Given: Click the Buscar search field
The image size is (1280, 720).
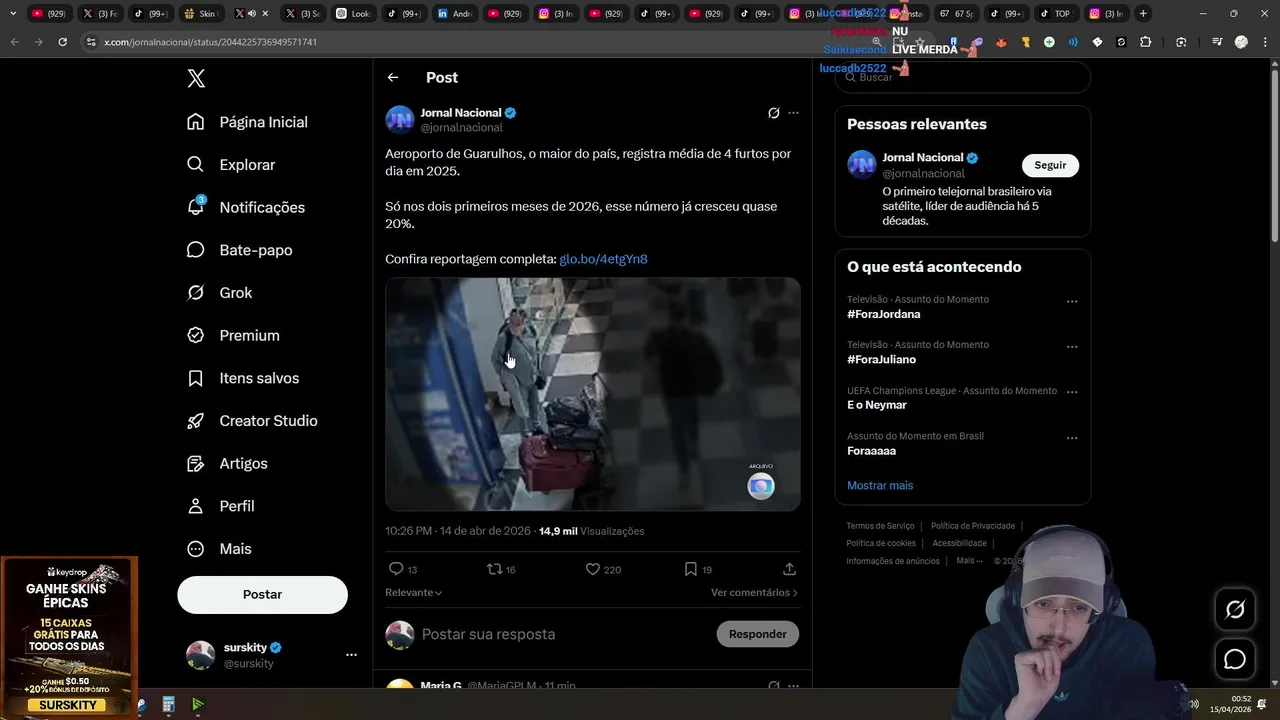Looking at the screenshot, I should (962, 77).
